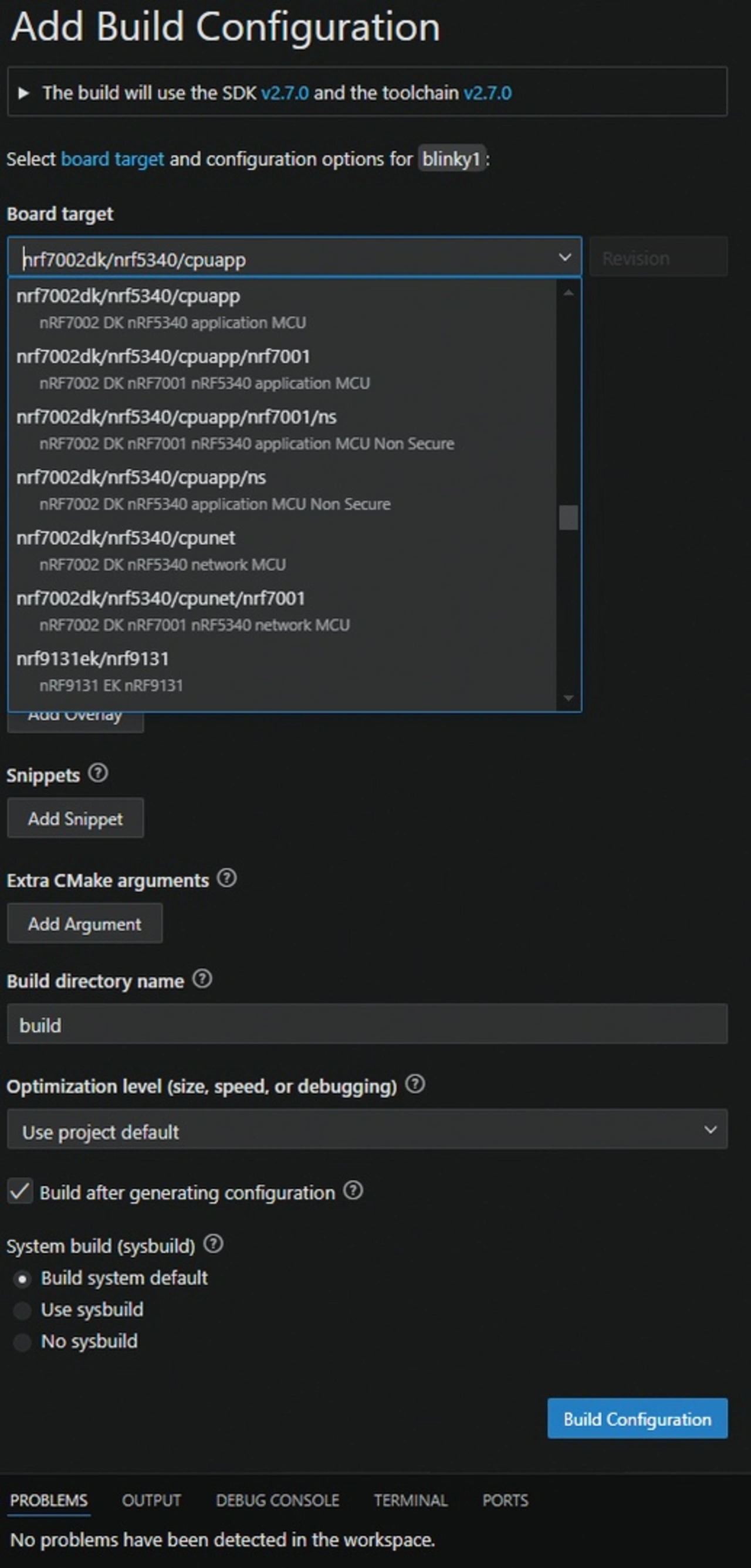The width and height of the screenshot is (751, 1568).
Task: Switch to the TERMINAL panel tab
Action: (x=411, y=1501)
